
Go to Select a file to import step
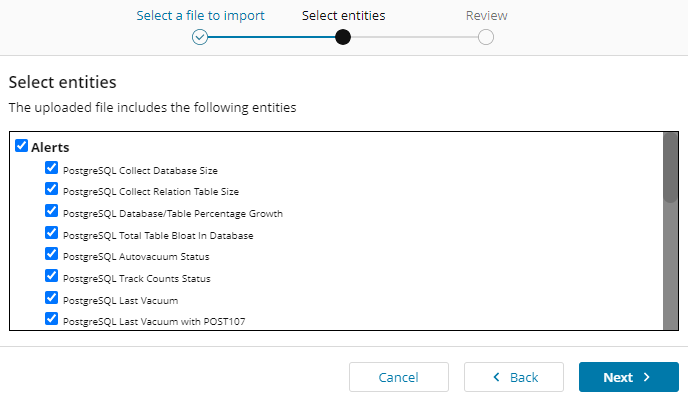[x=200, y=15]
